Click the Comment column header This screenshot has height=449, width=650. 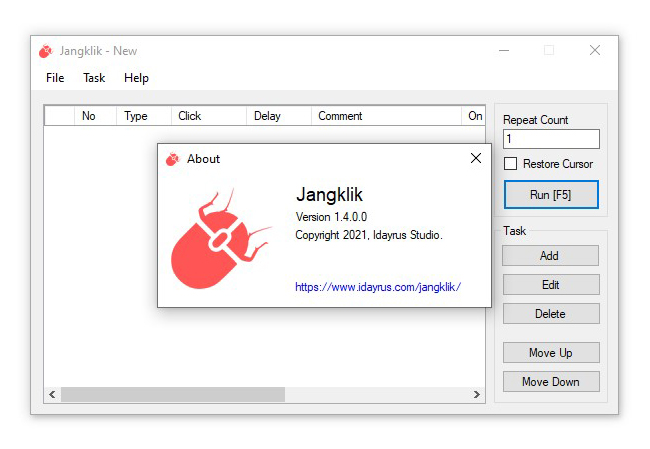(386, 116)
